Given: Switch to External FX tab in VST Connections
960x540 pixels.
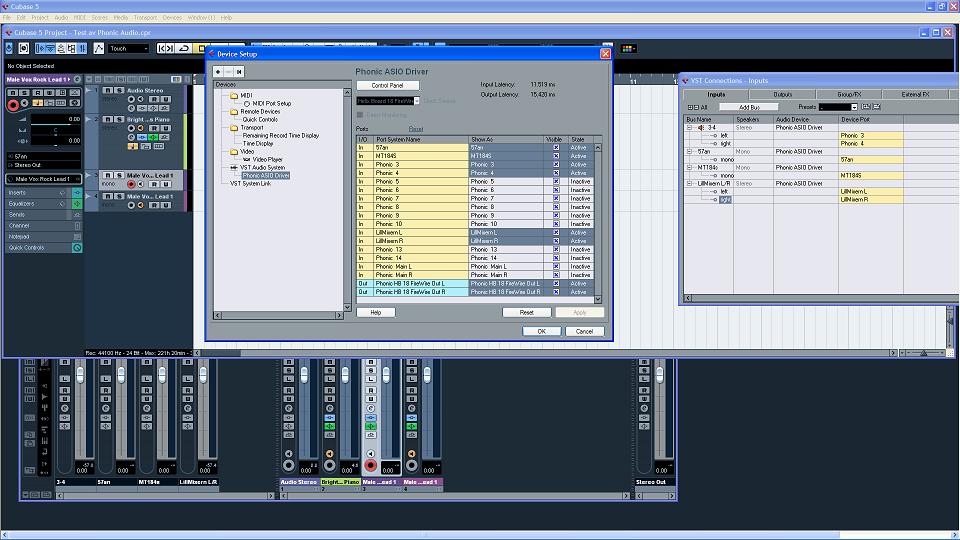Looking at the screenshot, I should click(x=915, y=94).
